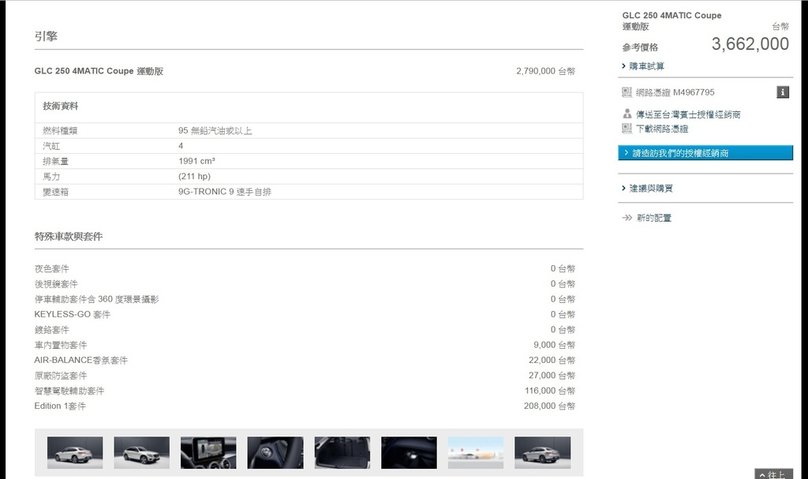The width and height of the screenshot is (808, 479).
Task: Click the 引擎 section heading
Action: (x=46, y=36)
